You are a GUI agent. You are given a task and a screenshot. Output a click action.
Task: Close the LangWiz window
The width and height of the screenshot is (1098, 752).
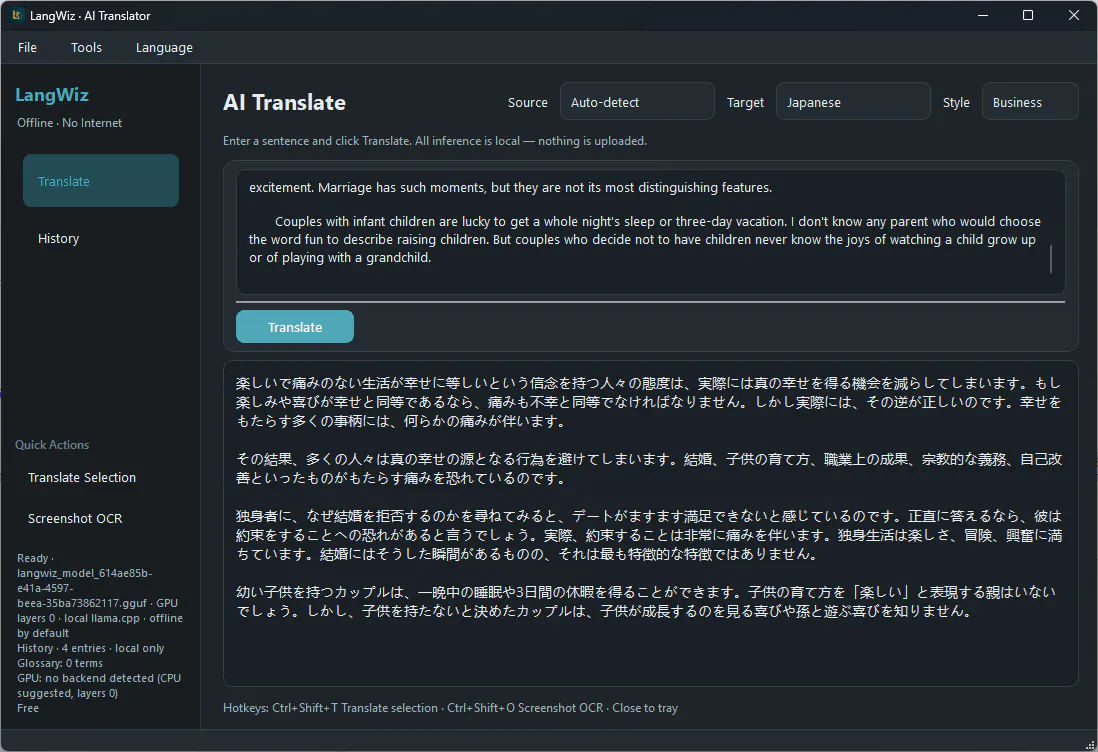[x=1073, y=15]
